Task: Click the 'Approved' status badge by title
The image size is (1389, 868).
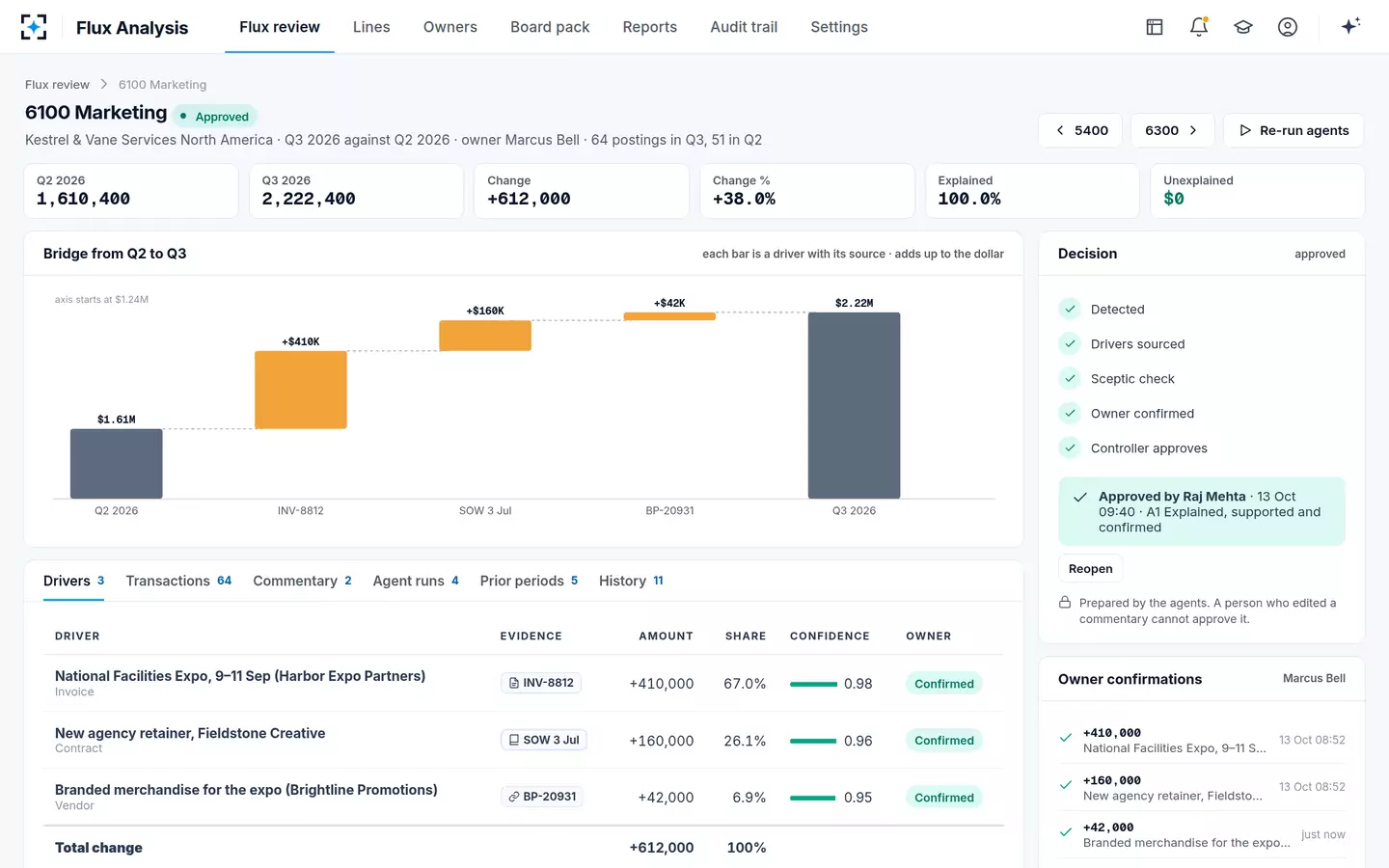Action: tap(215, 116)
